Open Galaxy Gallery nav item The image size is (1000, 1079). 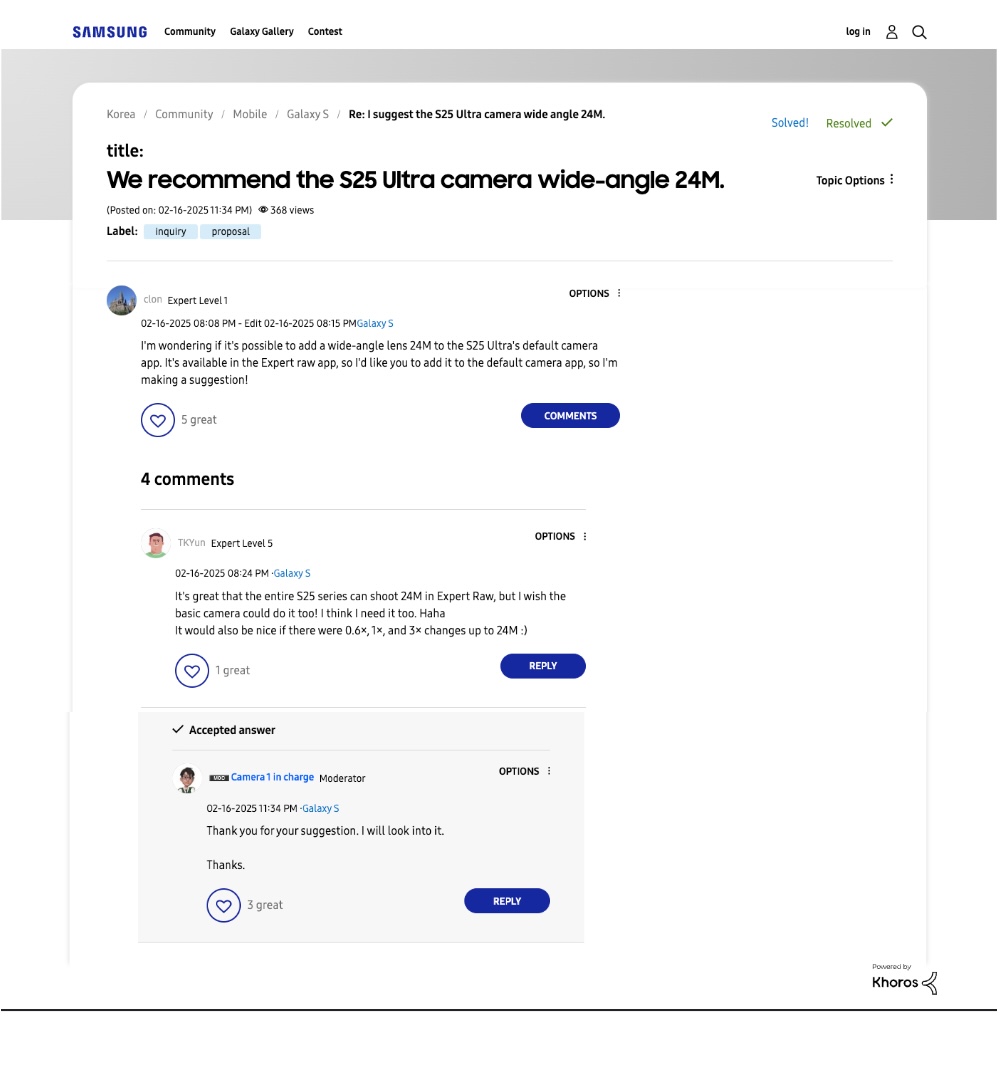click(261, 32)
